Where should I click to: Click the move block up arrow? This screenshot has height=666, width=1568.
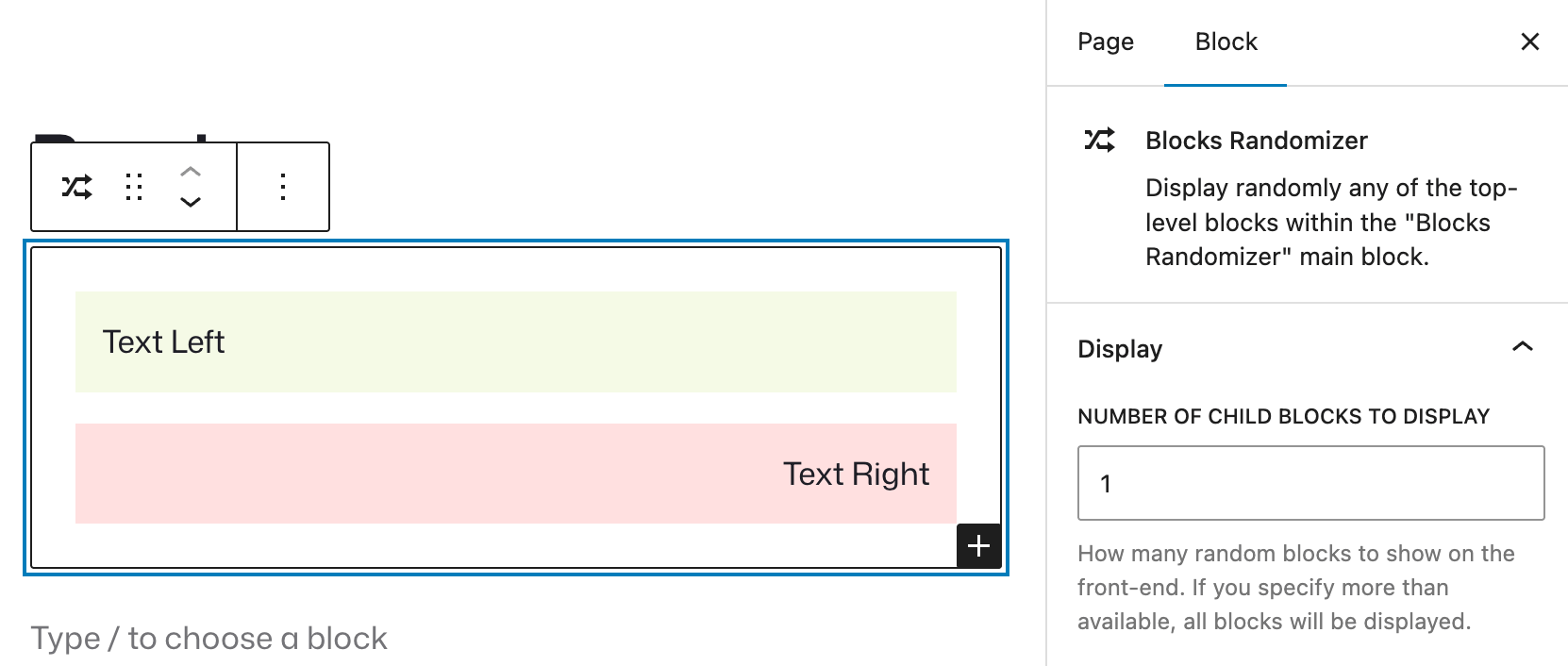192,173
